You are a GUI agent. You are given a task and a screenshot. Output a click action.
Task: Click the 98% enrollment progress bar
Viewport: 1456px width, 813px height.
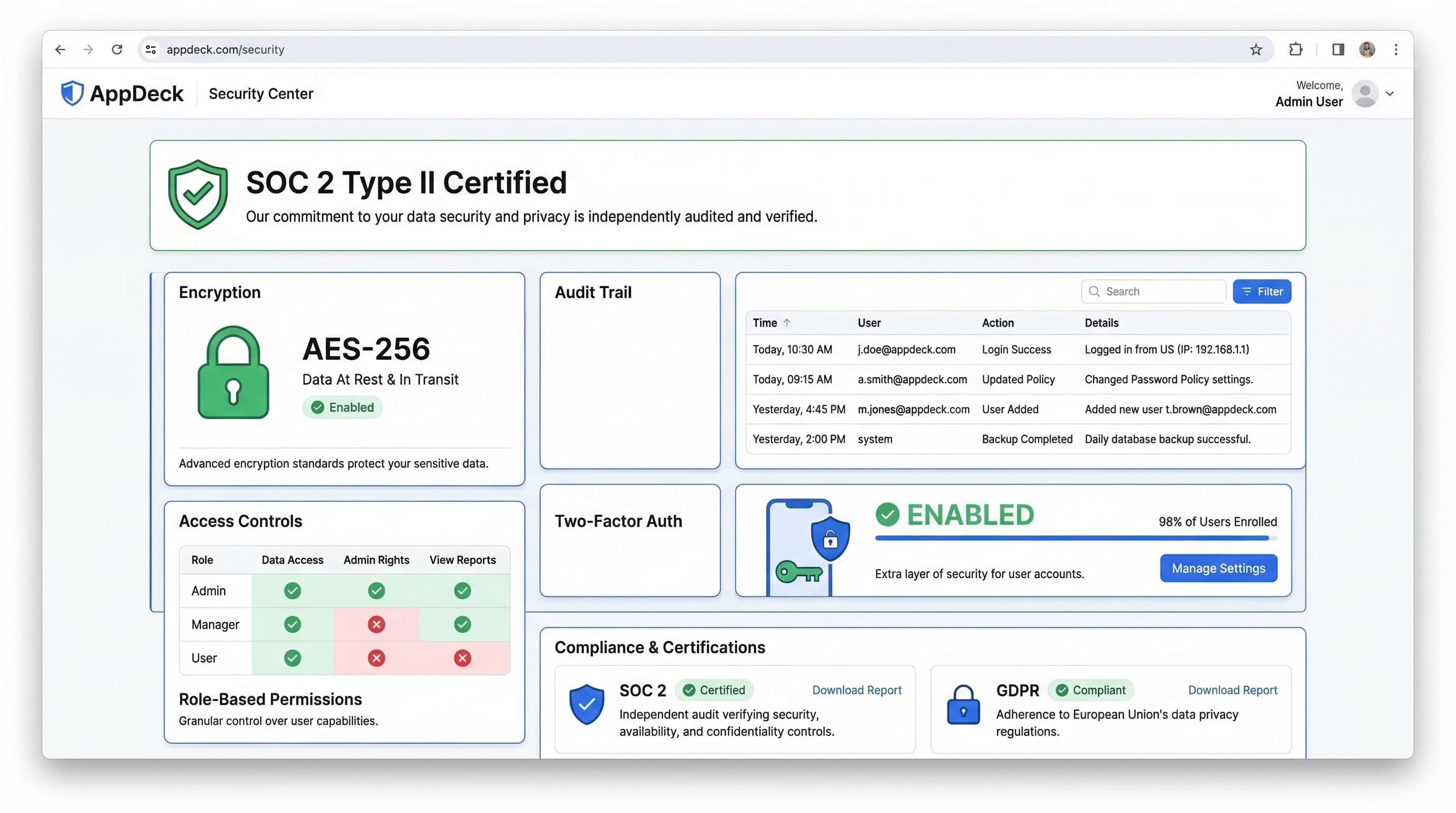(x=1076, y=538)
